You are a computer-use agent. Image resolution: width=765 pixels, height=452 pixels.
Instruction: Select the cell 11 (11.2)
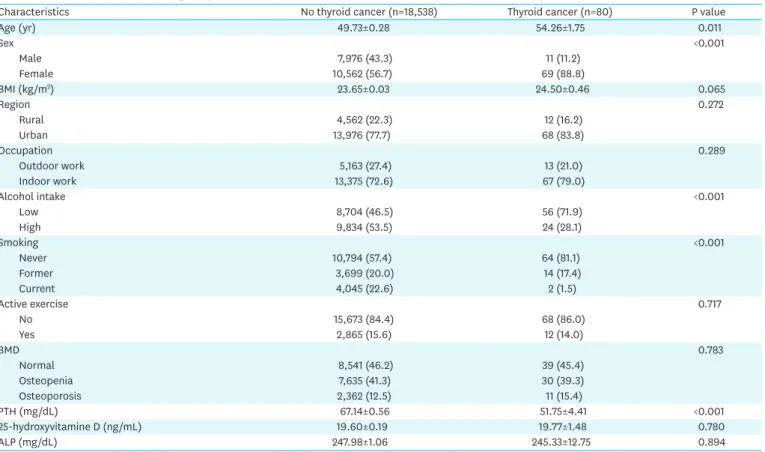pyautogui.click(x=563, y=59)
